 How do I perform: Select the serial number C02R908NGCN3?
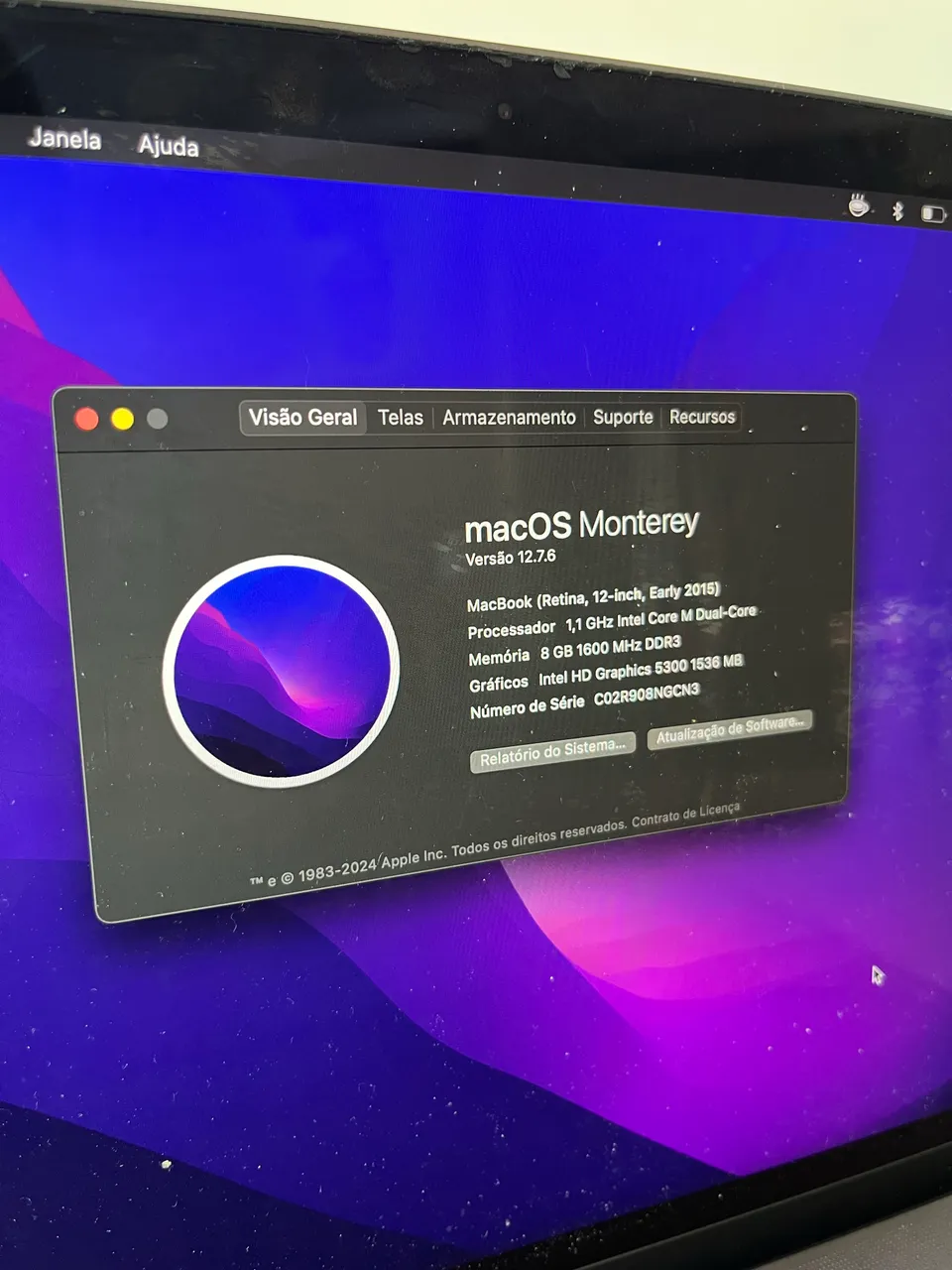647,695
